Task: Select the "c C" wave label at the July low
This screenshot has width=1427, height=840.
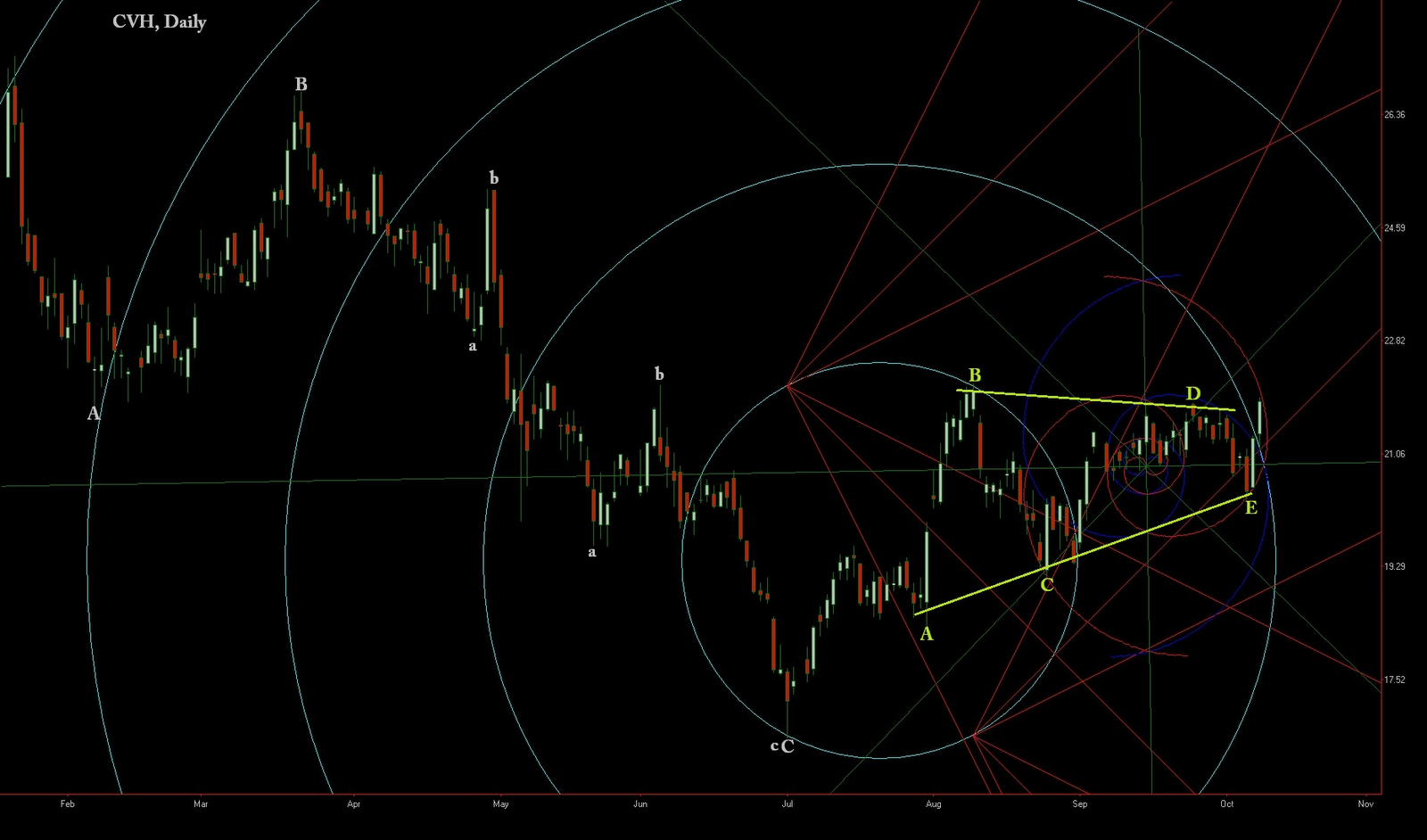Action: coord(782,746)
